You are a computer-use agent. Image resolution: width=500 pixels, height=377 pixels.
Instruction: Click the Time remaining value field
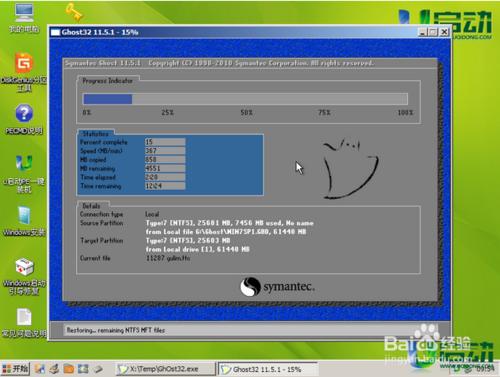(165, 186)
